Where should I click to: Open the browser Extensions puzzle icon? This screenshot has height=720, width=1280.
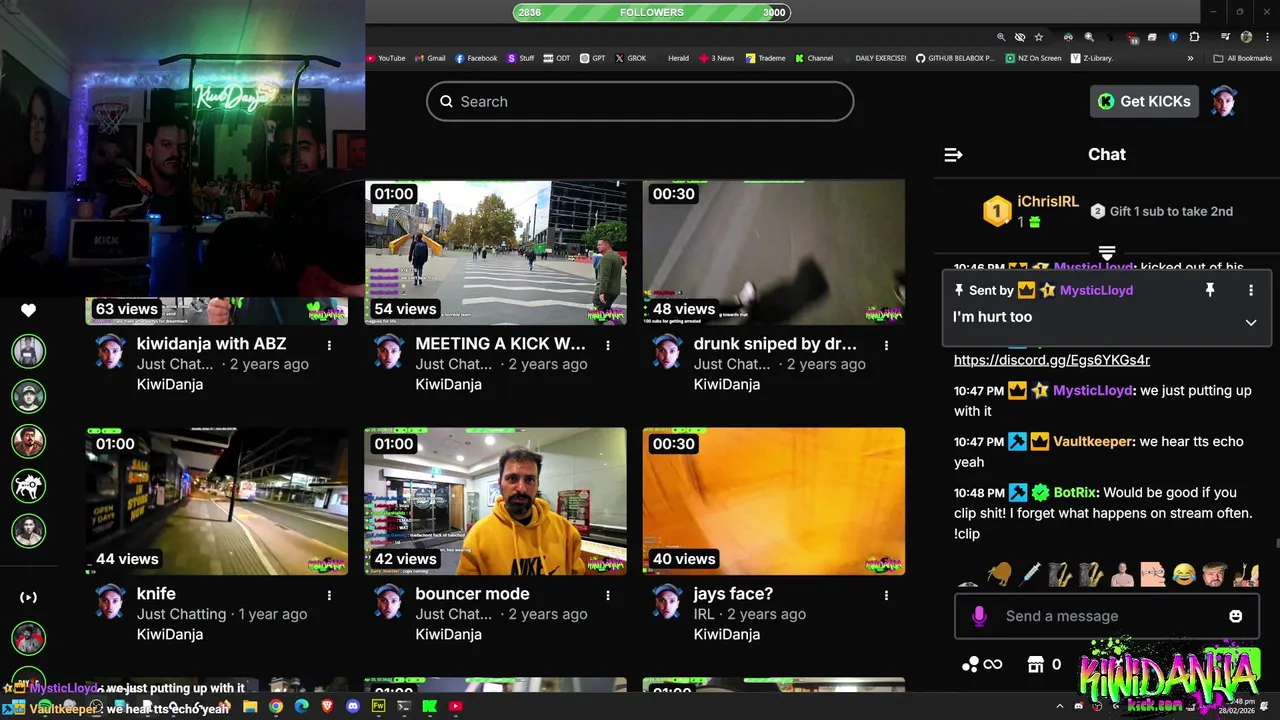click(1194, 37)
